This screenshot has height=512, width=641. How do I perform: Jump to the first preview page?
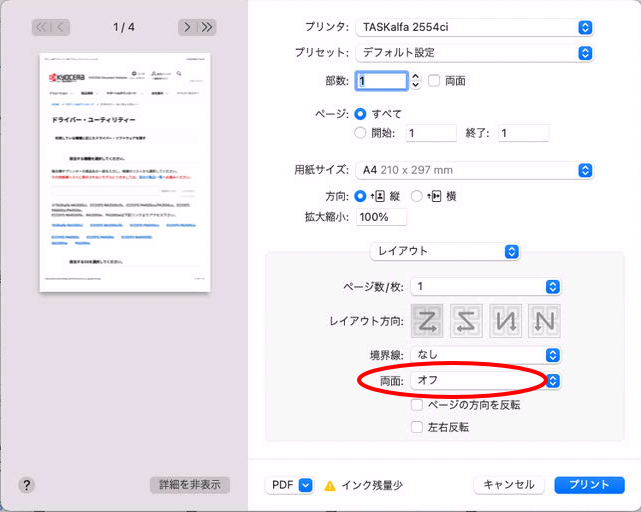coord(41,27)
